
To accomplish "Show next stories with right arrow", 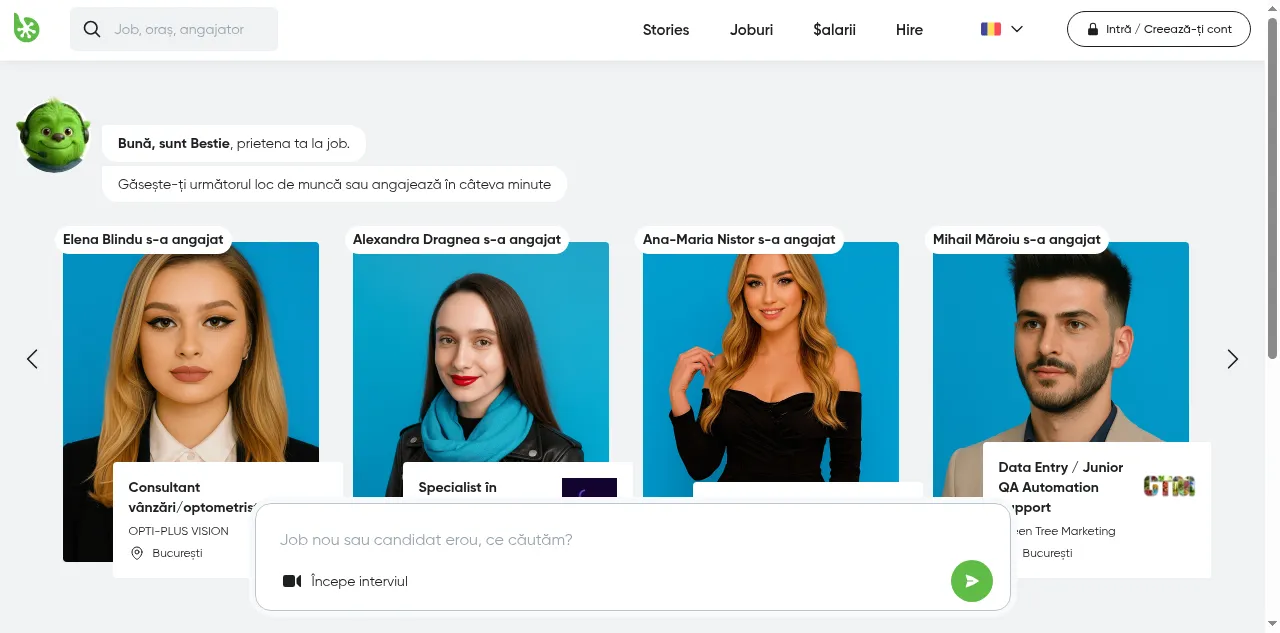I will [x=1232, y=359].
